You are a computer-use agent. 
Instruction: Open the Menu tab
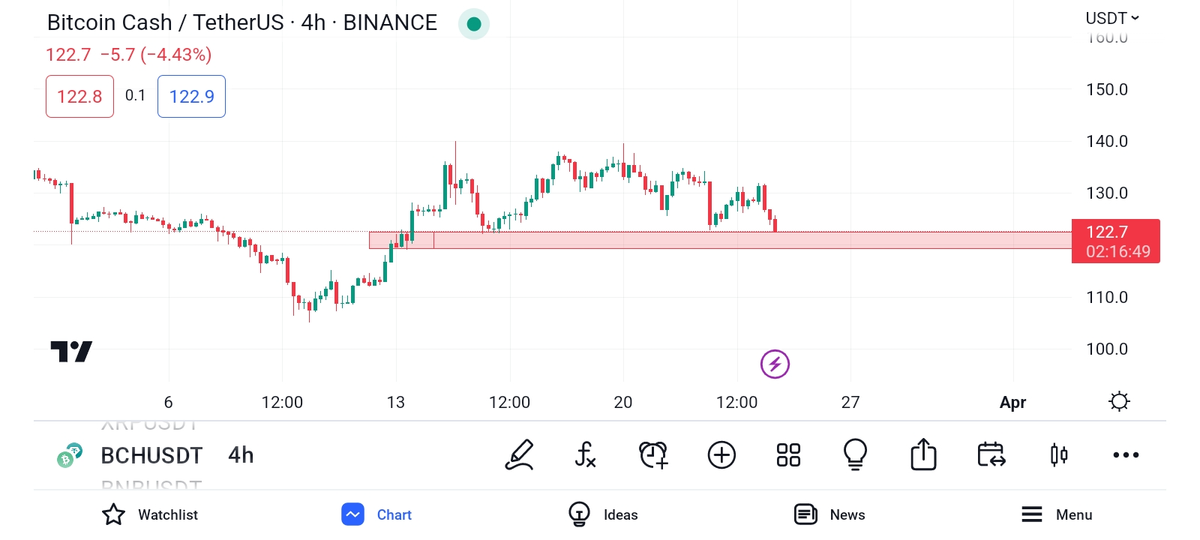pyautogui.click(x=1056, y=515)
